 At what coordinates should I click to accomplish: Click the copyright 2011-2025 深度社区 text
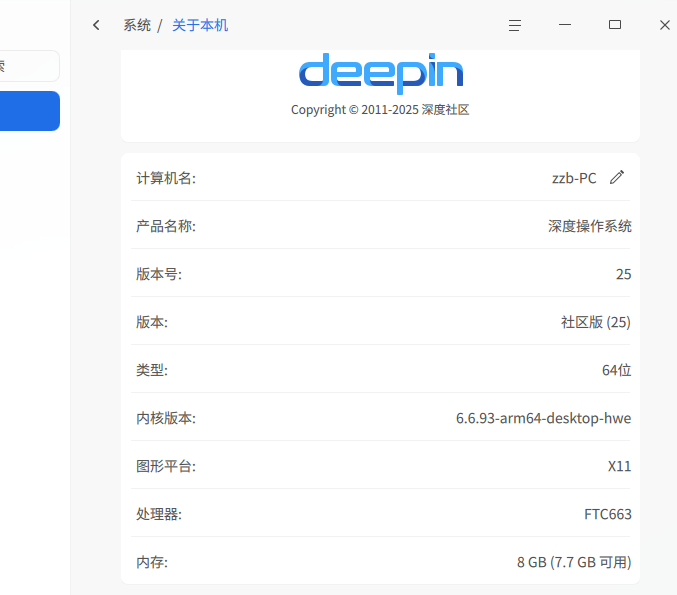380,110
